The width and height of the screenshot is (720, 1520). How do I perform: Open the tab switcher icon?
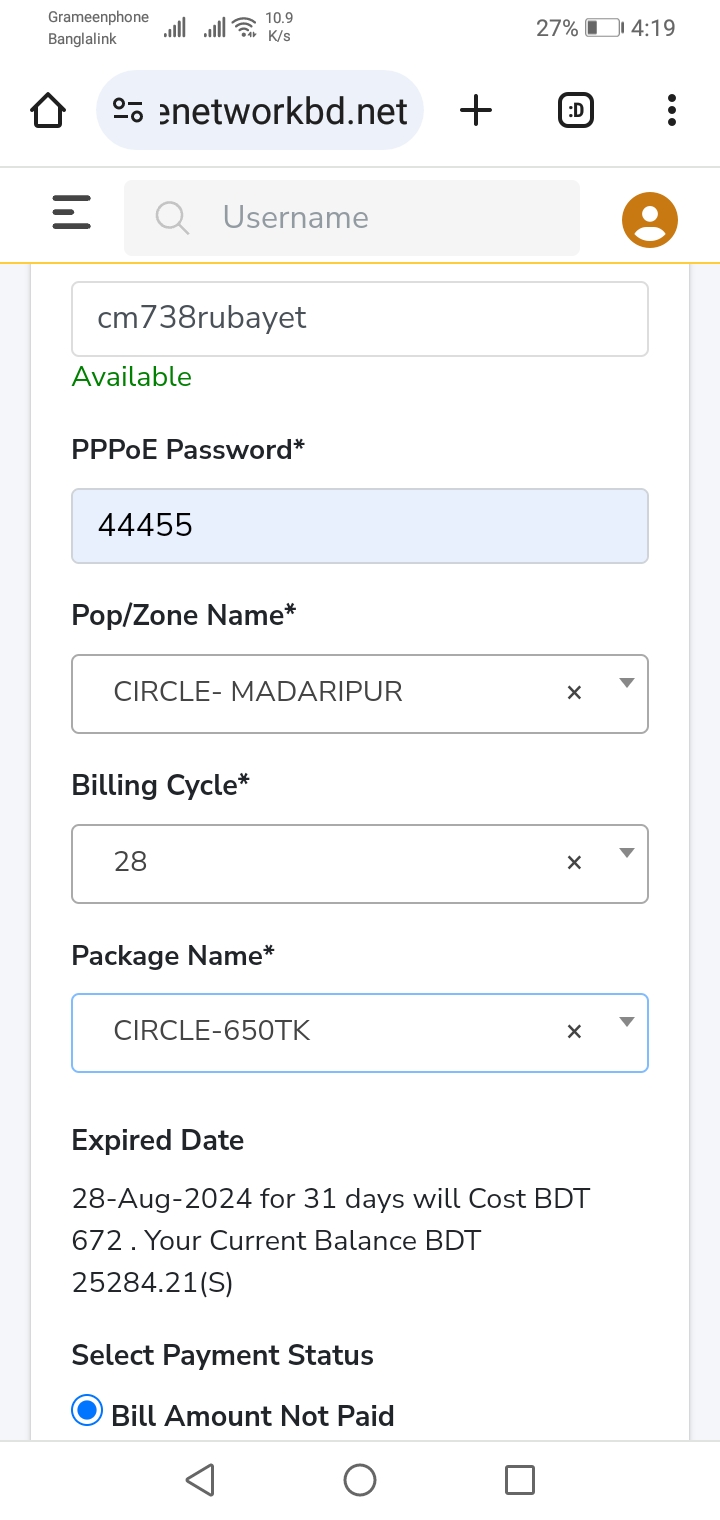point(576,110)
